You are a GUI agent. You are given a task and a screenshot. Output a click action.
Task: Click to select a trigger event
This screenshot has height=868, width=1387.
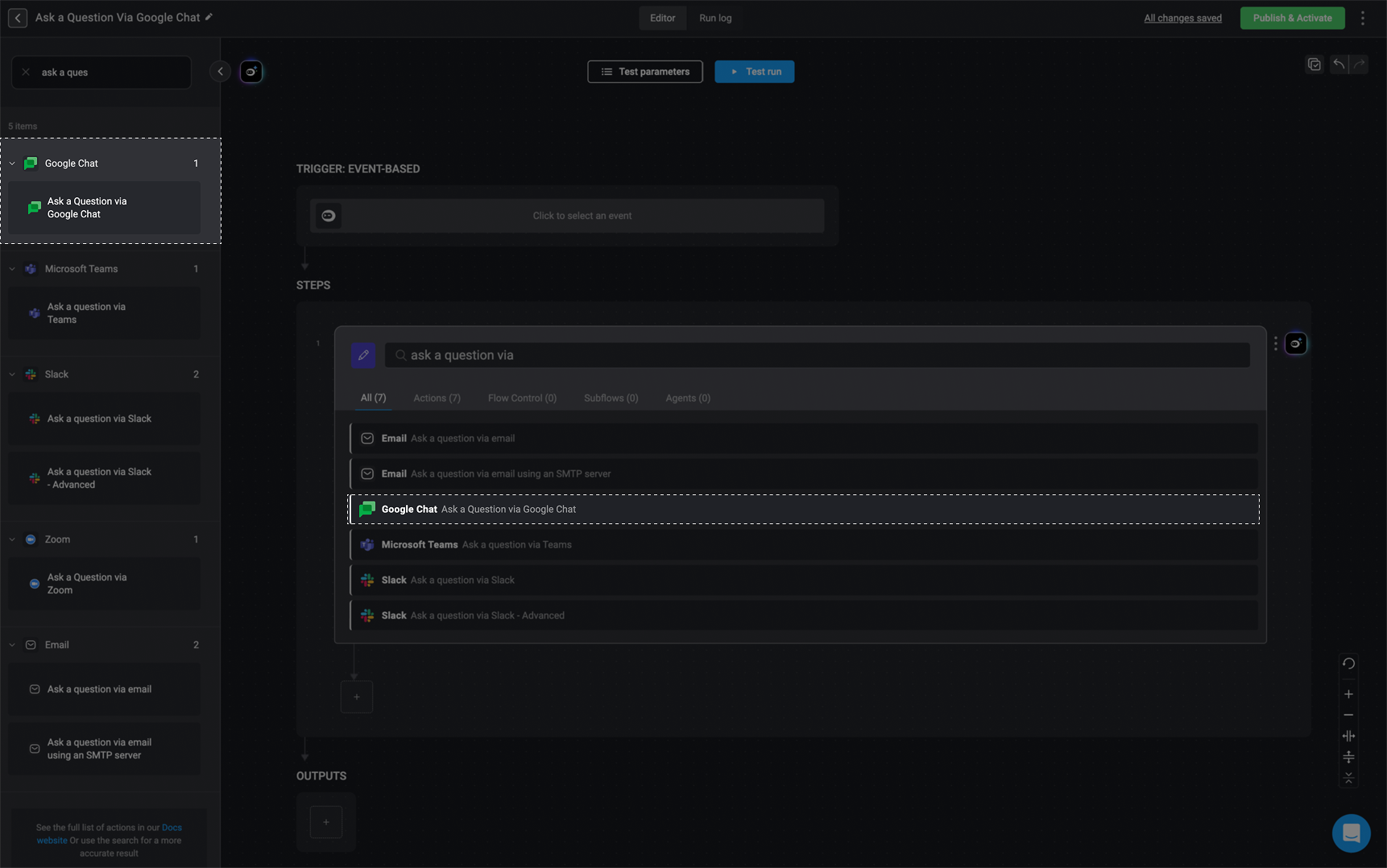[x=567, y=216]
